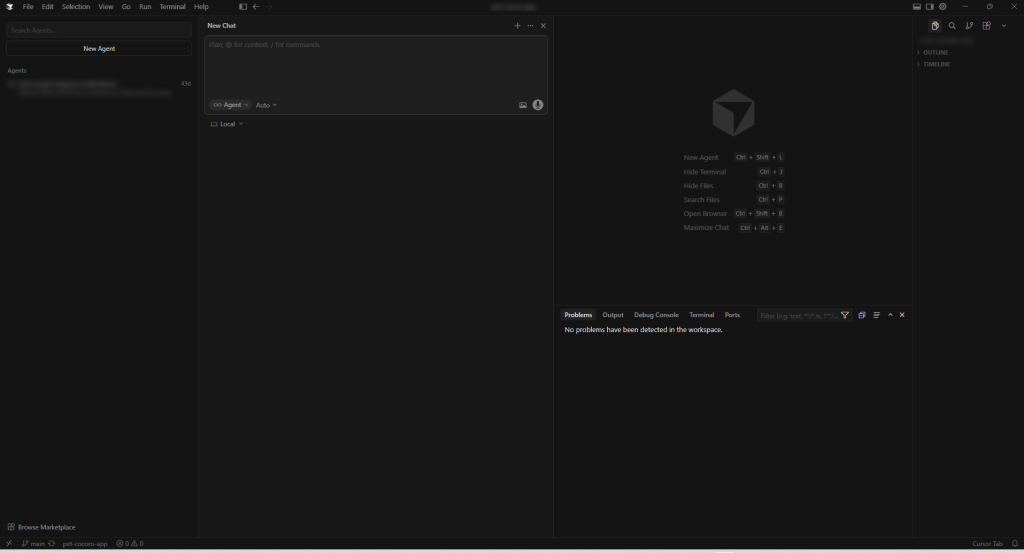
Task: Open the Problems panel filter funnel icon
Action: coord(845,315)
